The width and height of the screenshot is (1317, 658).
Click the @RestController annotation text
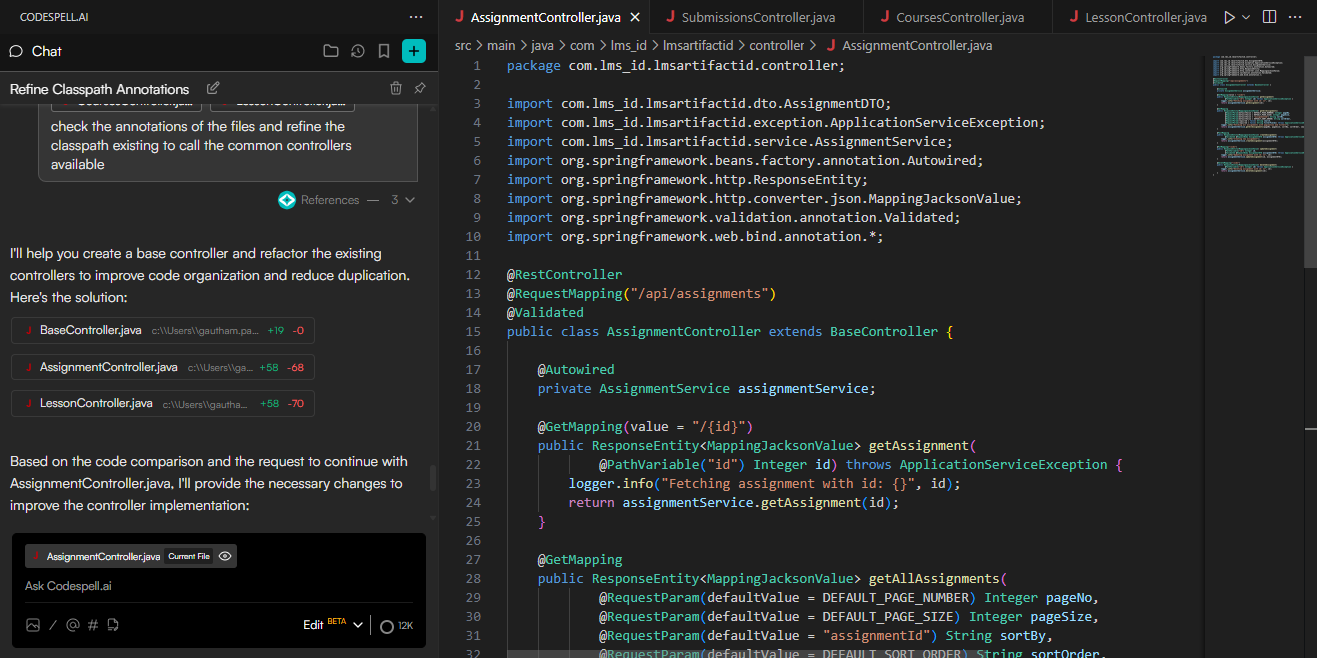(x=565, y=274)
